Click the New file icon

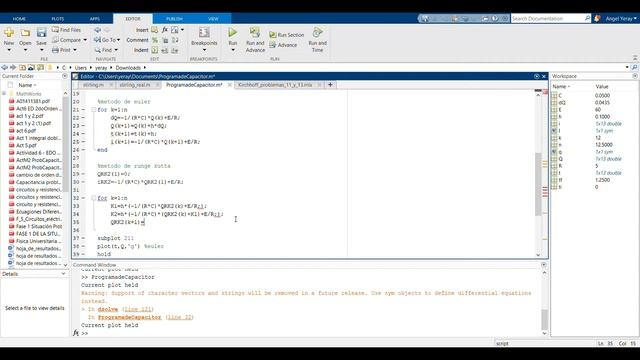[9, 33]
